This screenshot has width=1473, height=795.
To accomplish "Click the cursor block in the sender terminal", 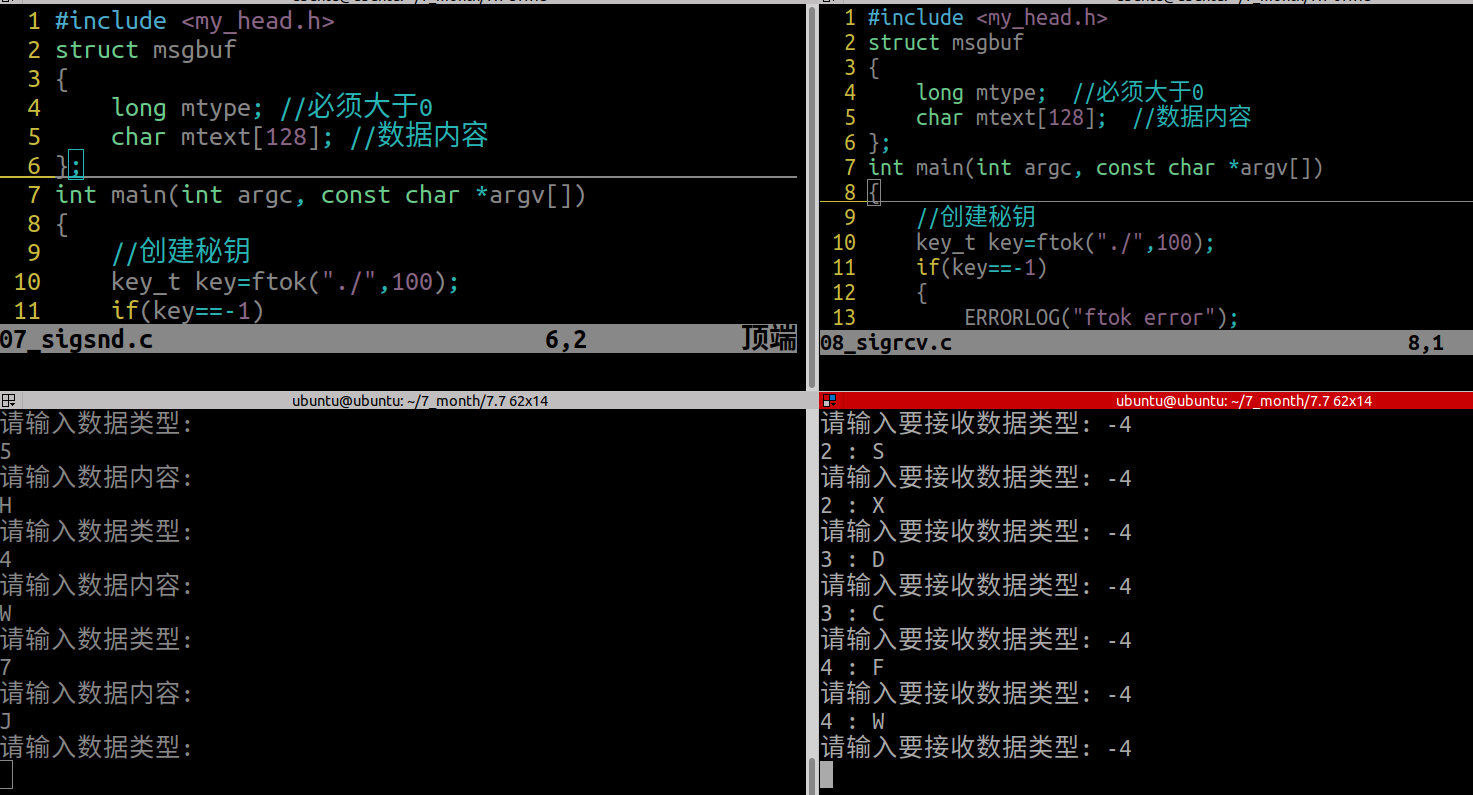I will [6, 774].
